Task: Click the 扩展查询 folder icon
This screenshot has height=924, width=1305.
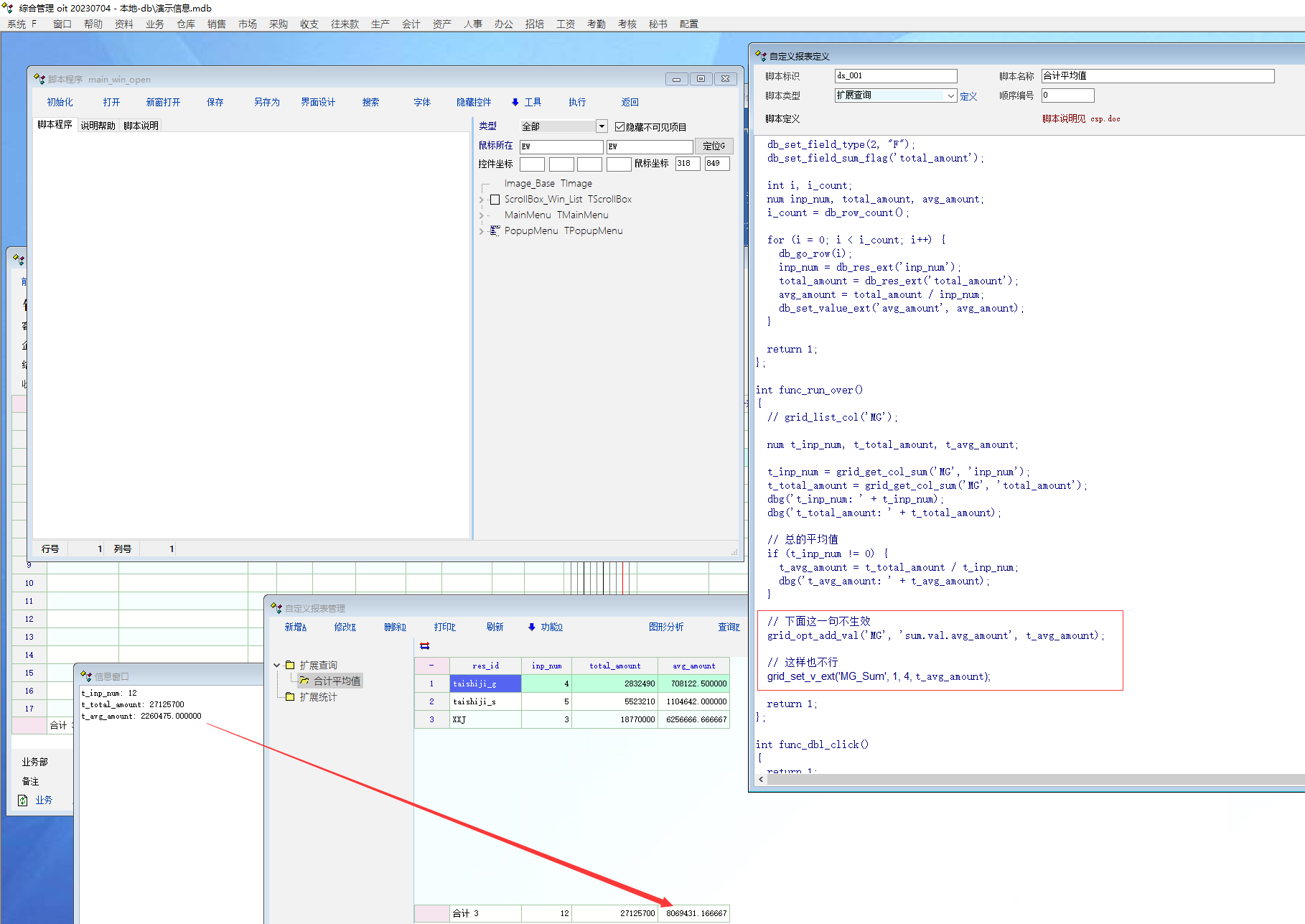Action: 290,665
